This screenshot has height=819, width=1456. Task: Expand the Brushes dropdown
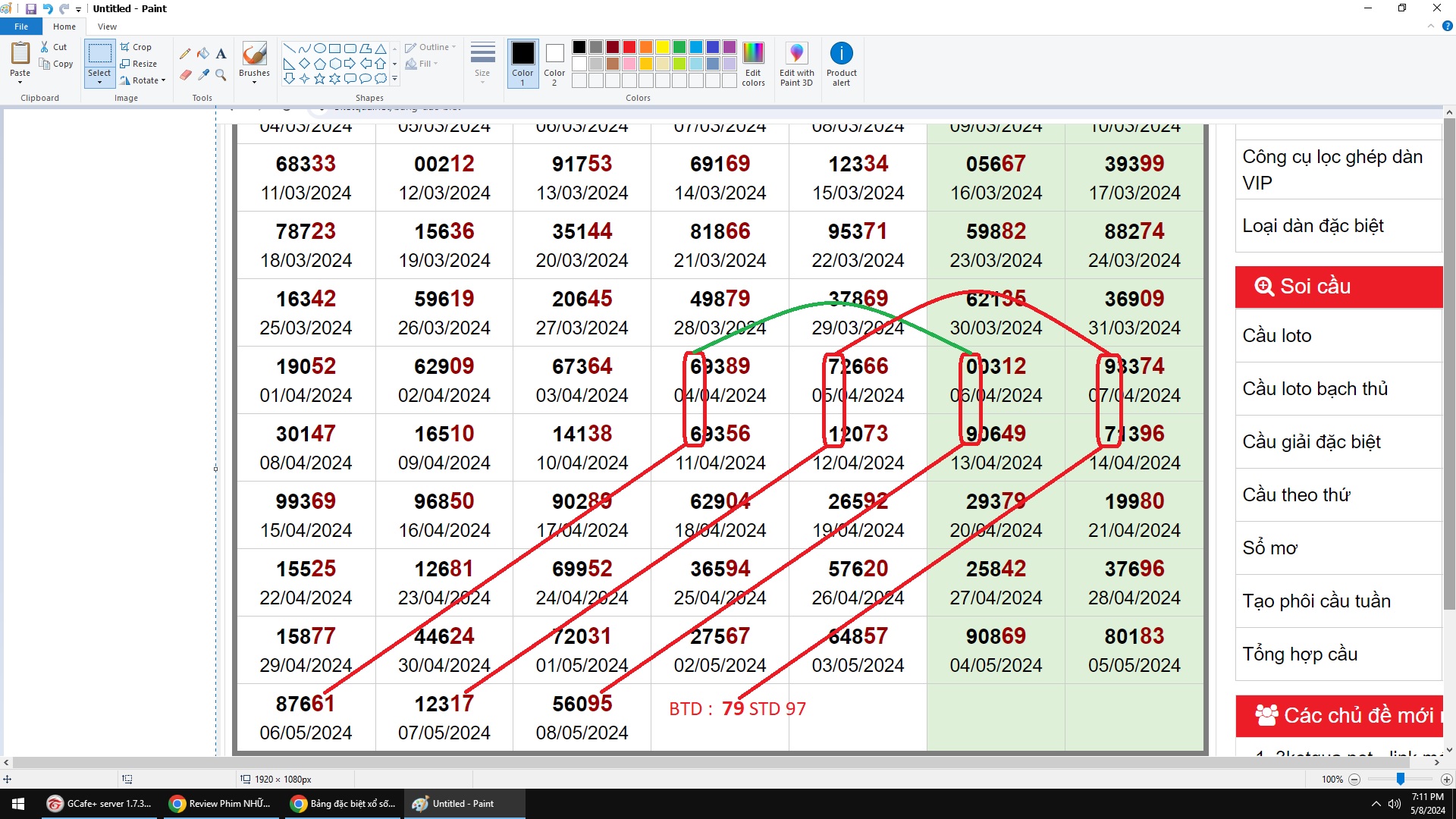(254, 82)
